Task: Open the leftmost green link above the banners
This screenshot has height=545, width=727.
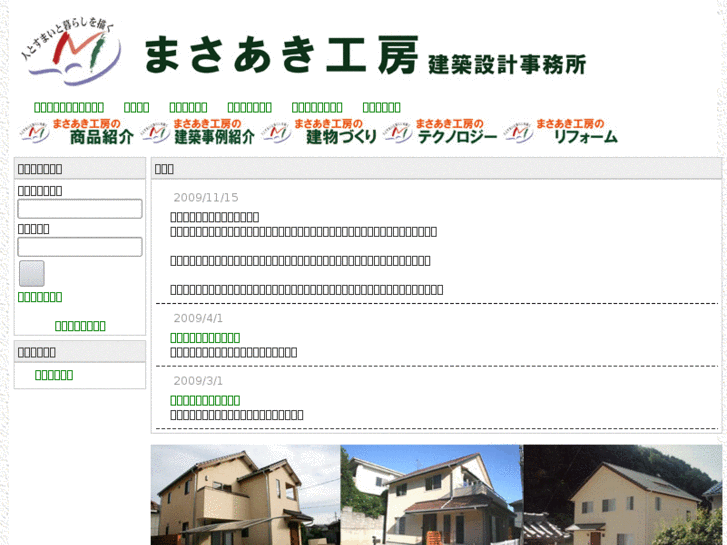Action: (x=69, y=107)
